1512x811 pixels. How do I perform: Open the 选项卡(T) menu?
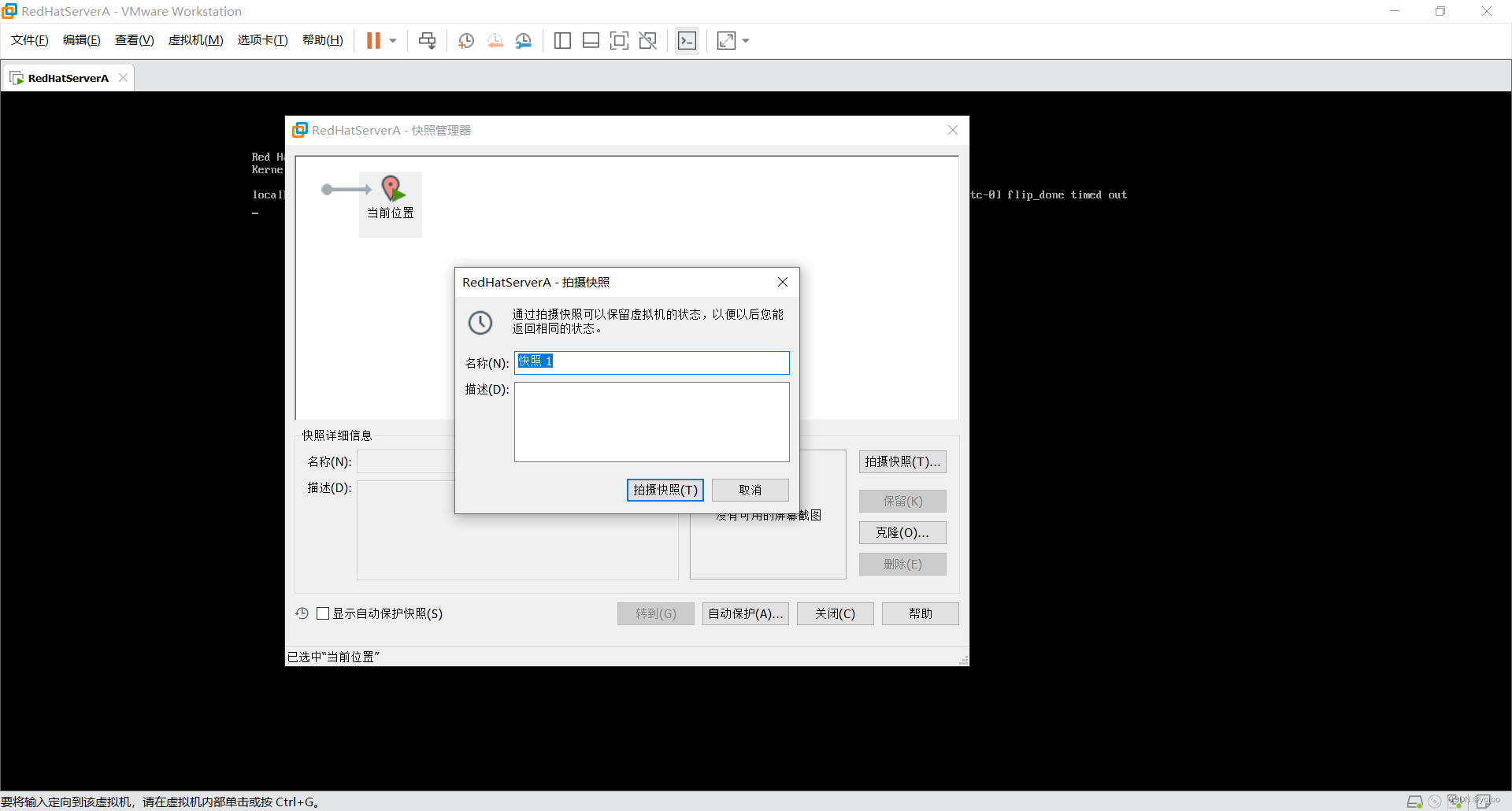263,40
